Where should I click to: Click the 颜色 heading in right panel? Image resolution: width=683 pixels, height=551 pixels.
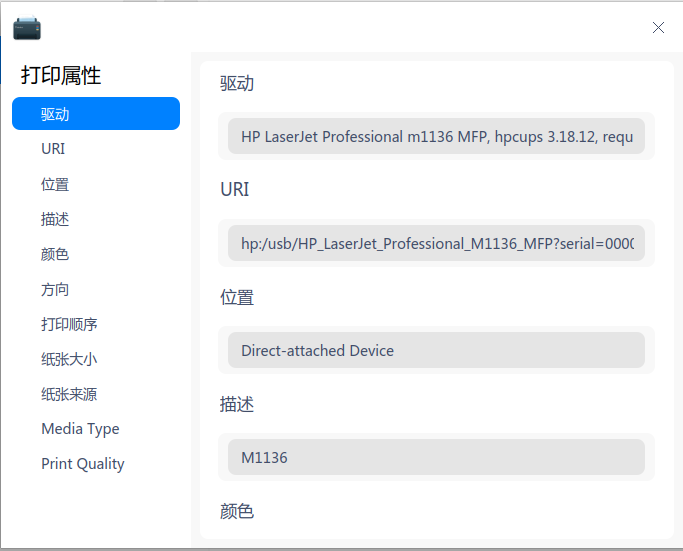click(x=237, y=511)
